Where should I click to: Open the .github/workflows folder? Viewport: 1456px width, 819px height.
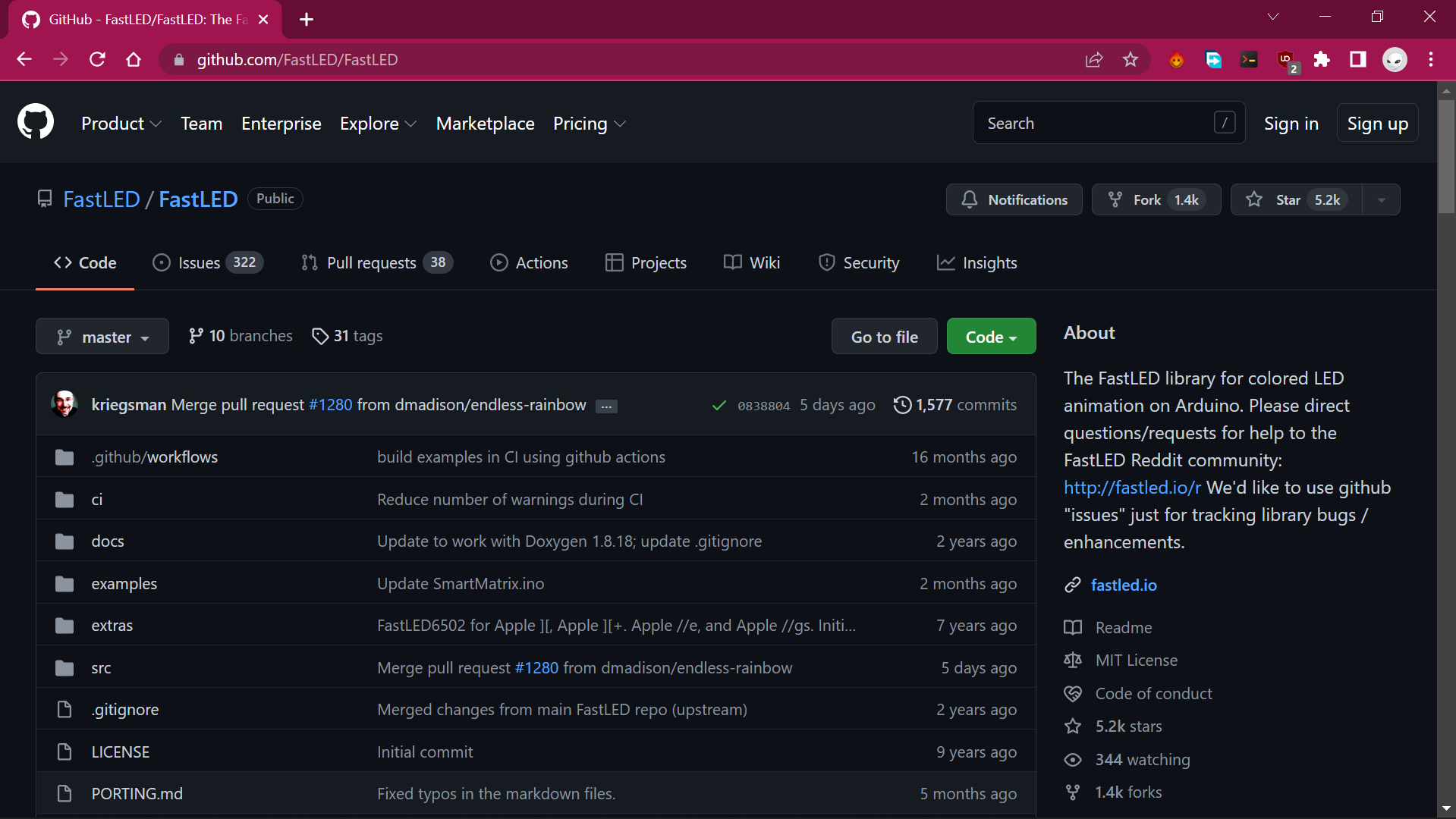[x=155, y=457]
